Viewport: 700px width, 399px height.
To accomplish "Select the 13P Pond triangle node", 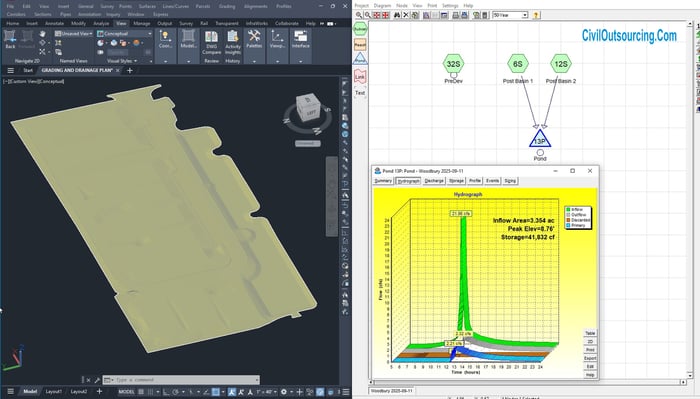I will [540, 139].
